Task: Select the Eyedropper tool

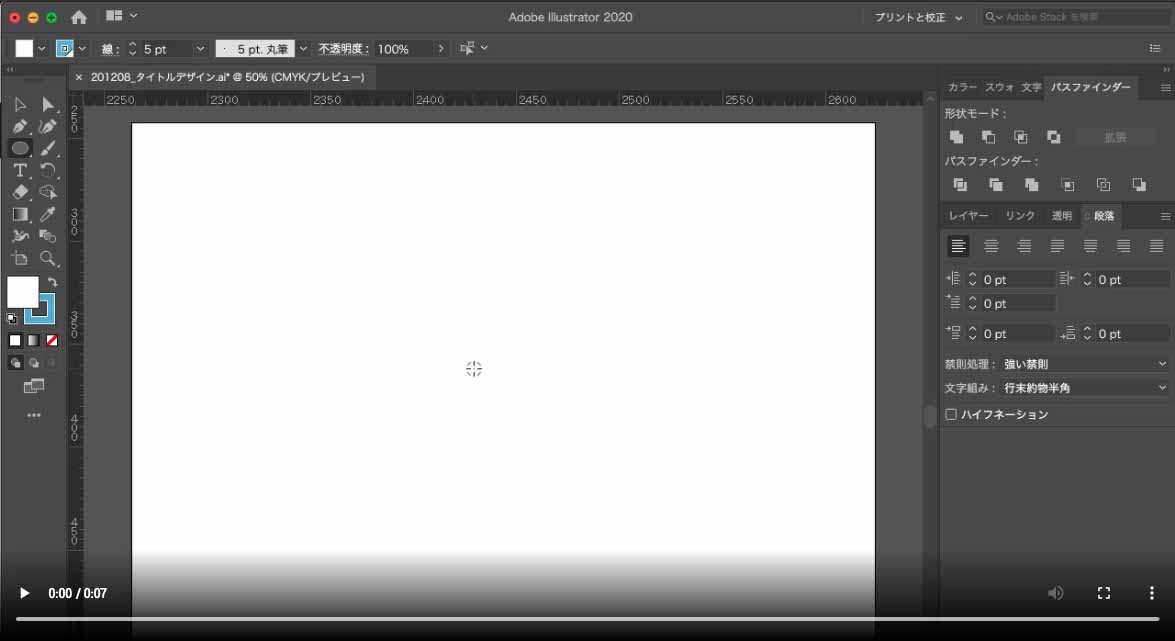Action: pos(48,214)
